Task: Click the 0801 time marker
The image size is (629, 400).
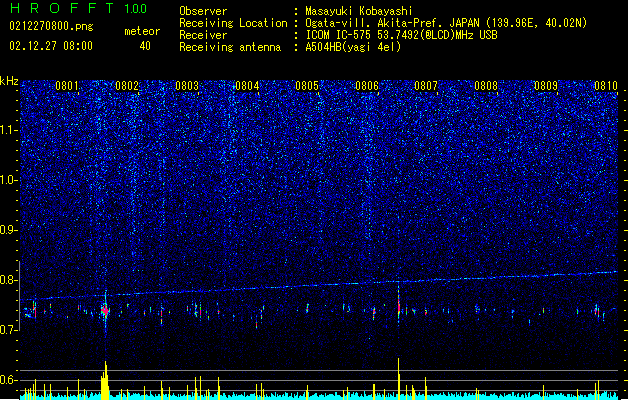Action: tap(67, 86)
